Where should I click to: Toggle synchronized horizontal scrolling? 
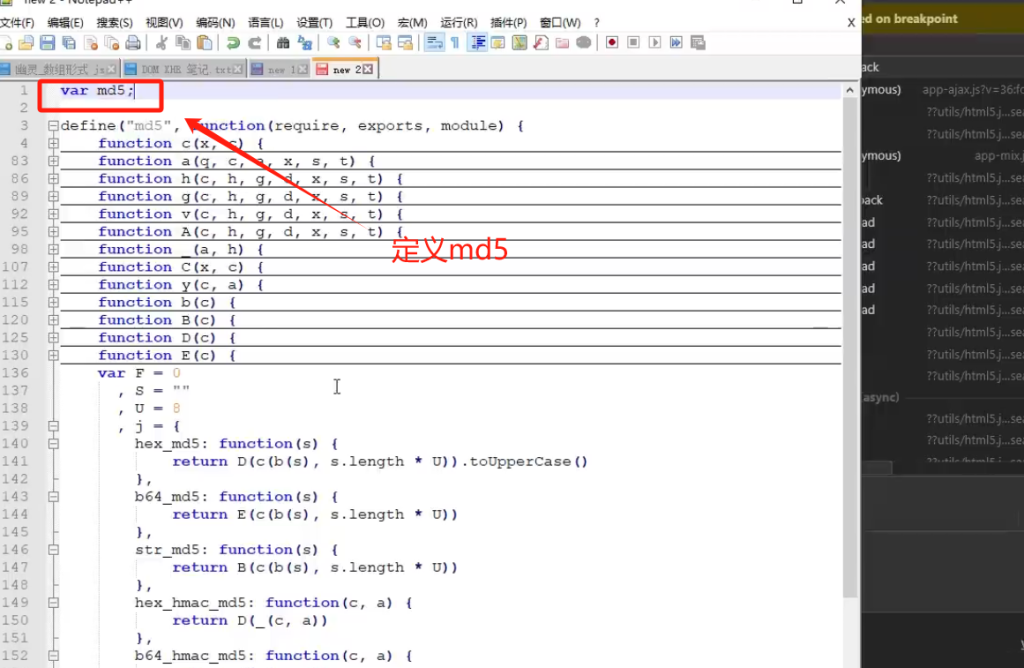click(405, 43)
